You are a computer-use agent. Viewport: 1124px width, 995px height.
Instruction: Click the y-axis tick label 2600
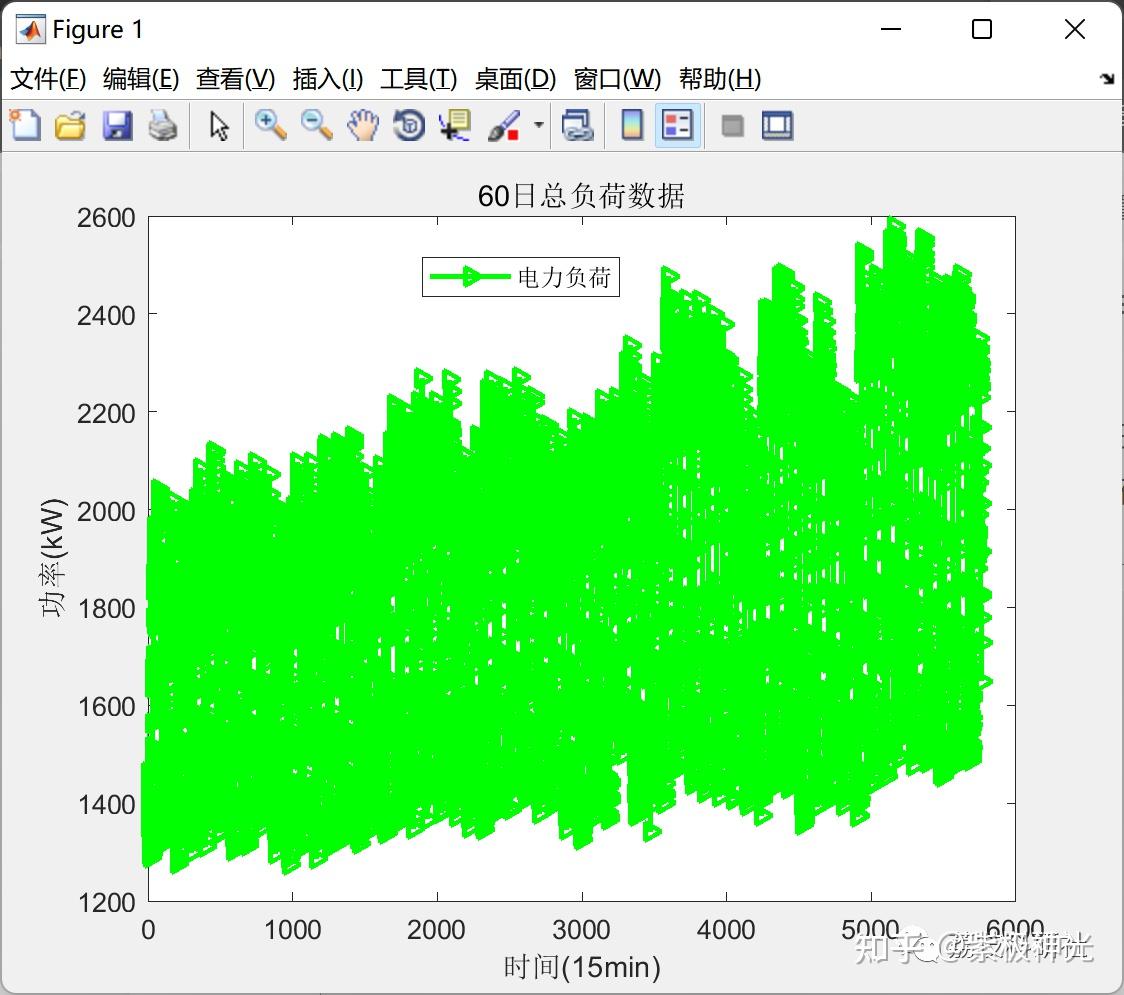click(x=106, y=218)
